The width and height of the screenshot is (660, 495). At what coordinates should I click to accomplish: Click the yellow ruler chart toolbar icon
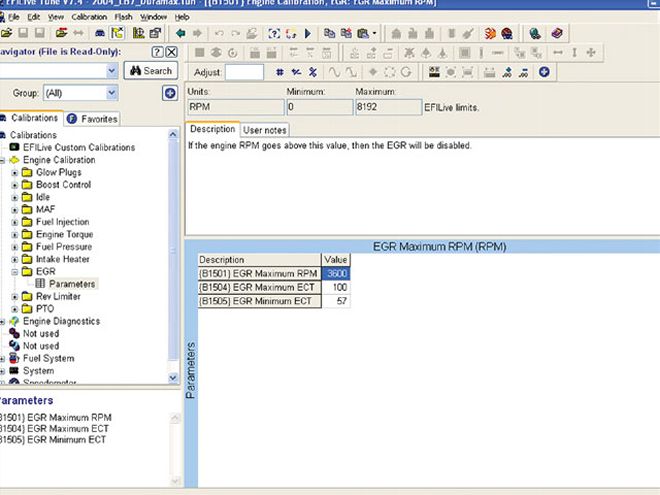tap(138, 33)
